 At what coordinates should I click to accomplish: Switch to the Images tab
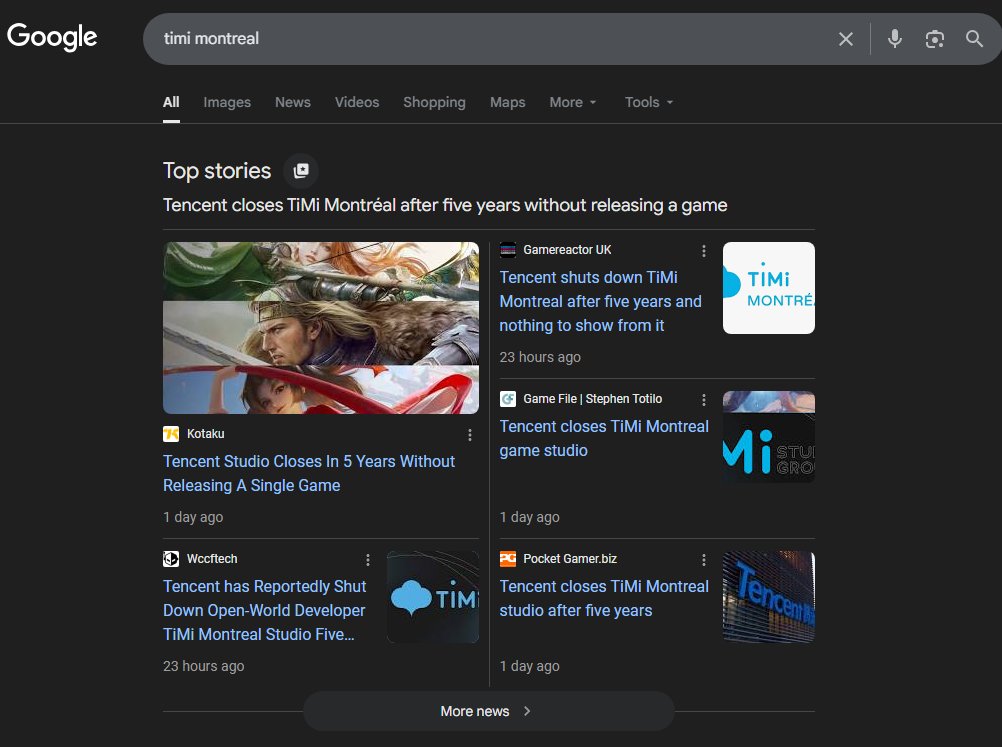click(x=227, y=102)
